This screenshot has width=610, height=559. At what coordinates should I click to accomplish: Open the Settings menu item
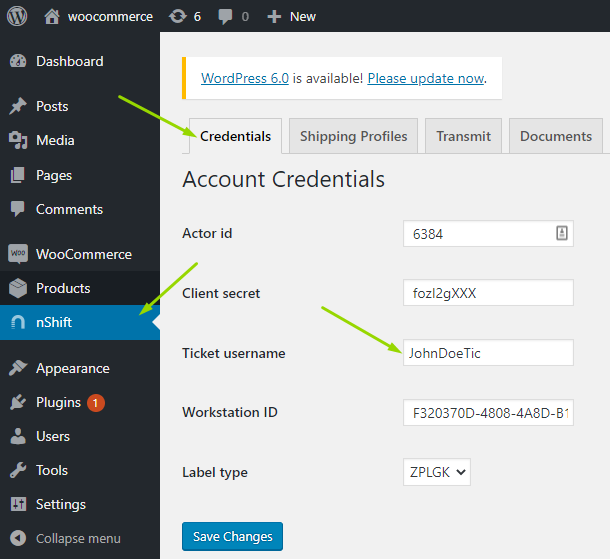tap(80, 504)
